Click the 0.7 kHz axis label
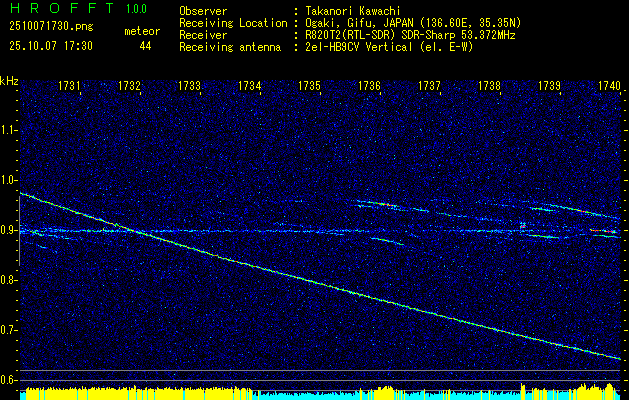 8,330
